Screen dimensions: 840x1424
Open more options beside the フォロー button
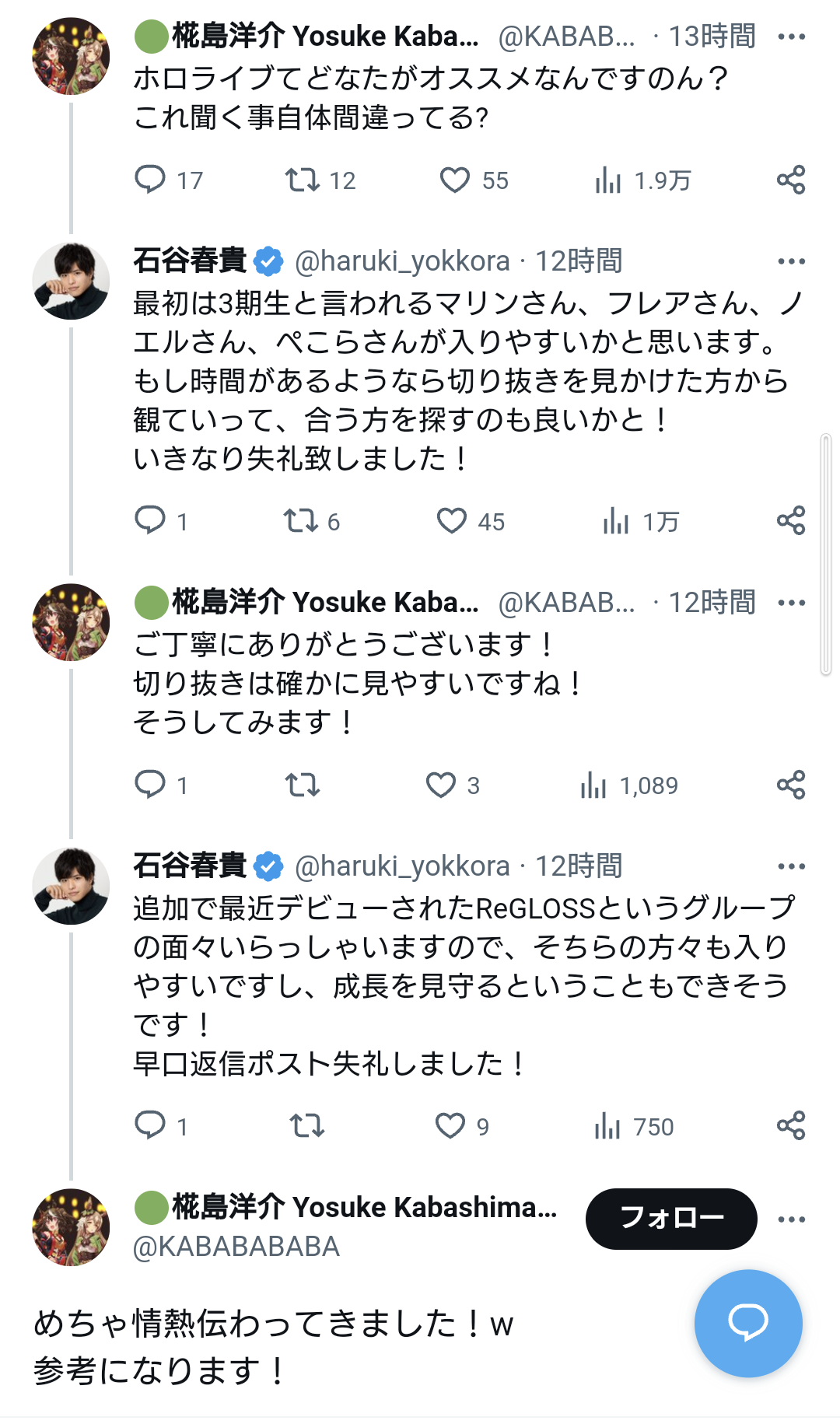click(x=791, y=1219)
